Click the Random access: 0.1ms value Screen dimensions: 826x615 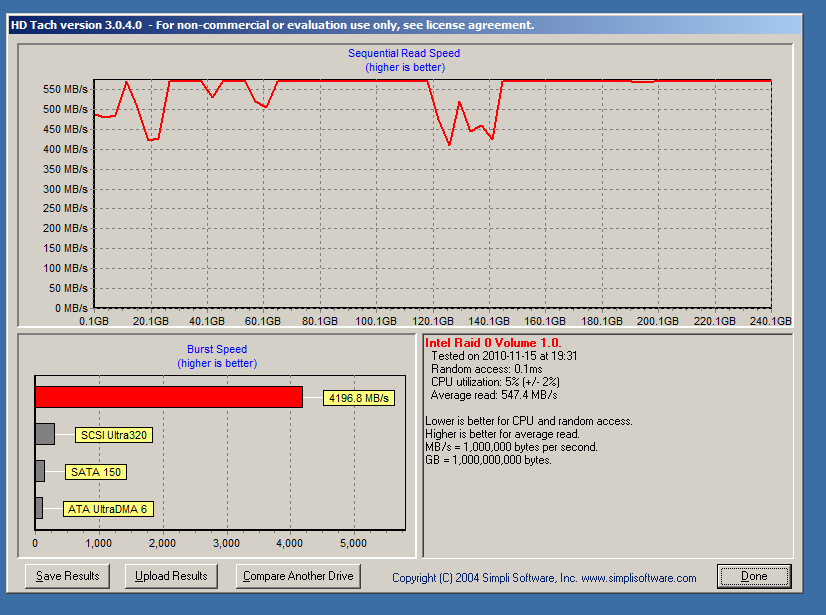pos(487,369)
